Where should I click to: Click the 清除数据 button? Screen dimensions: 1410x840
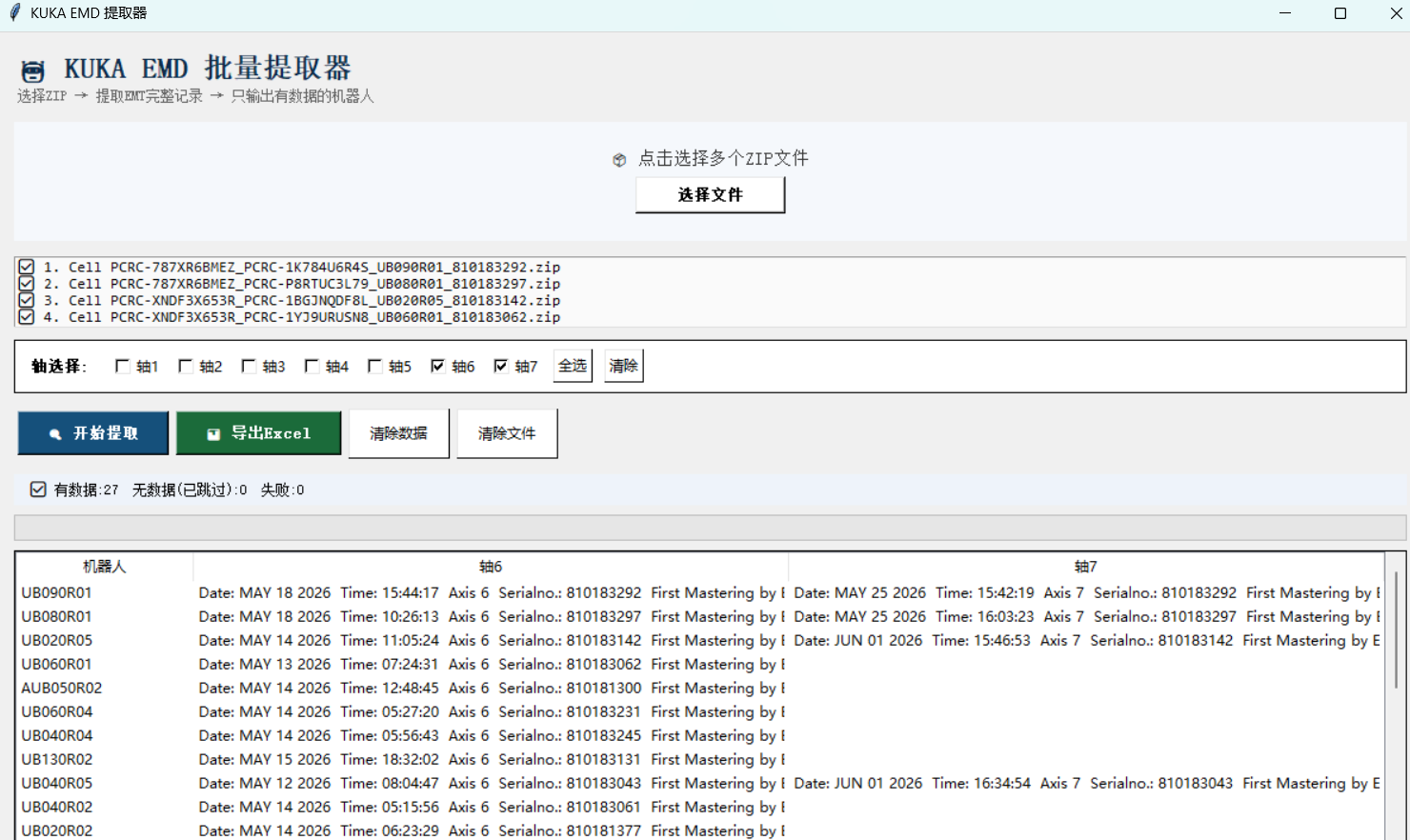tap(398, 434)
